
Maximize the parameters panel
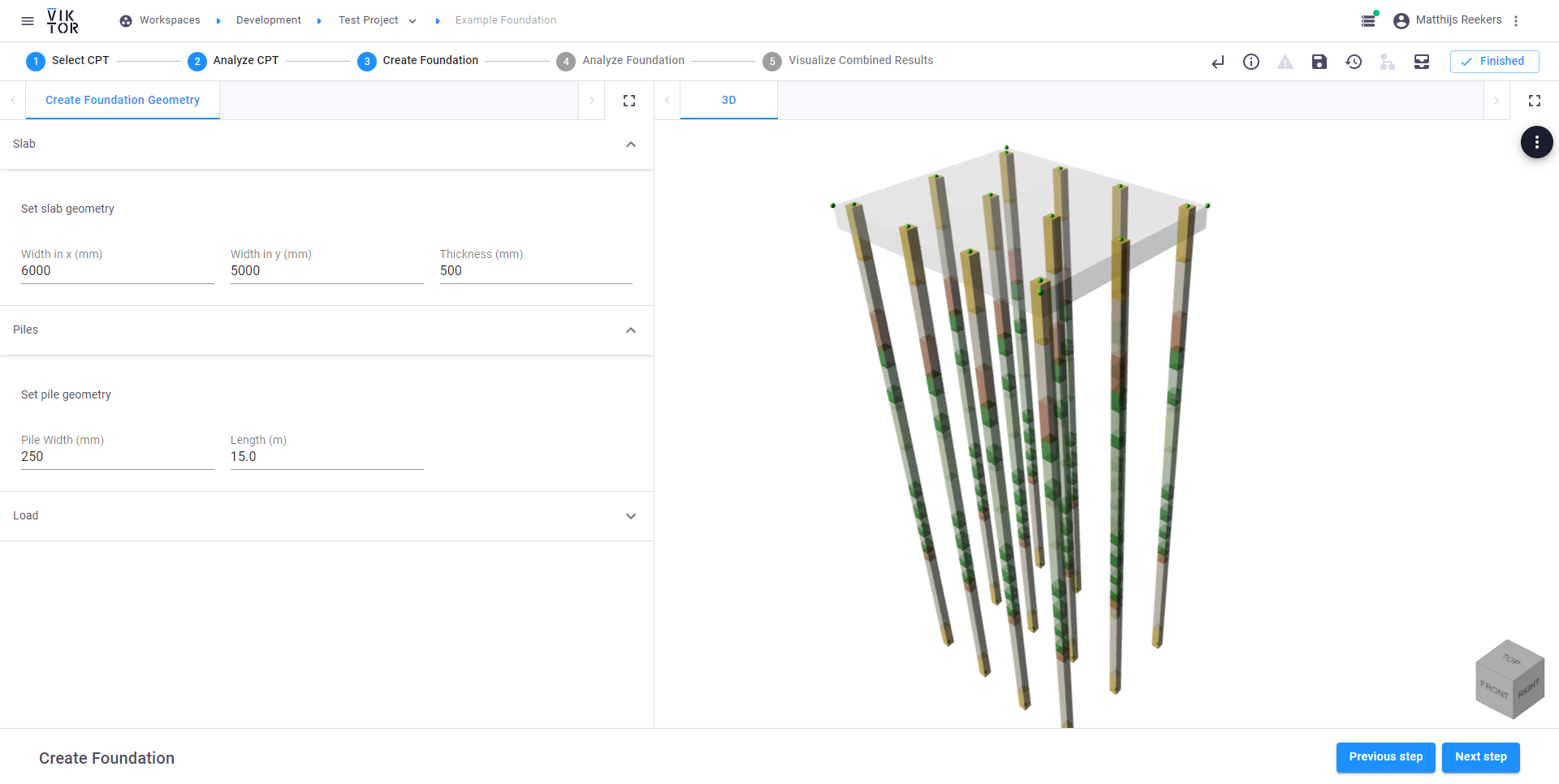pyautogui.click(x=629, y=101)
